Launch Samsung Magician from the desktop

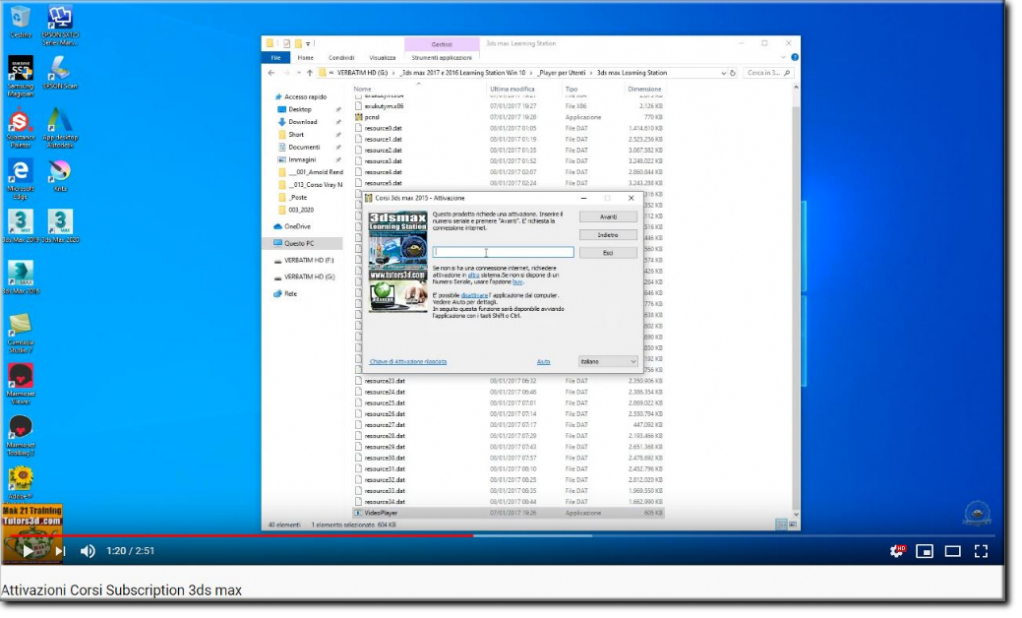20,76
